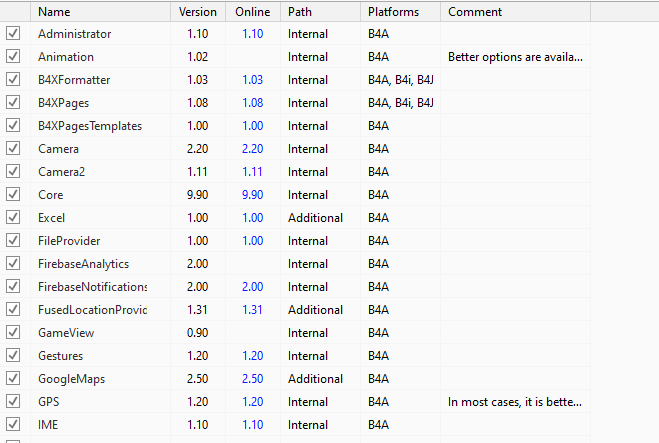
Task: Click the Version column header
Action: point(197,12)
